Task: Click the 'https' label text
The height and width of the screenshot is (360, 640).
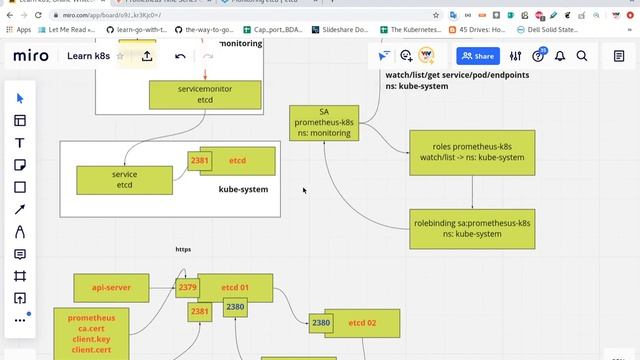Action: pyautogui.click(x=183, y=249)
